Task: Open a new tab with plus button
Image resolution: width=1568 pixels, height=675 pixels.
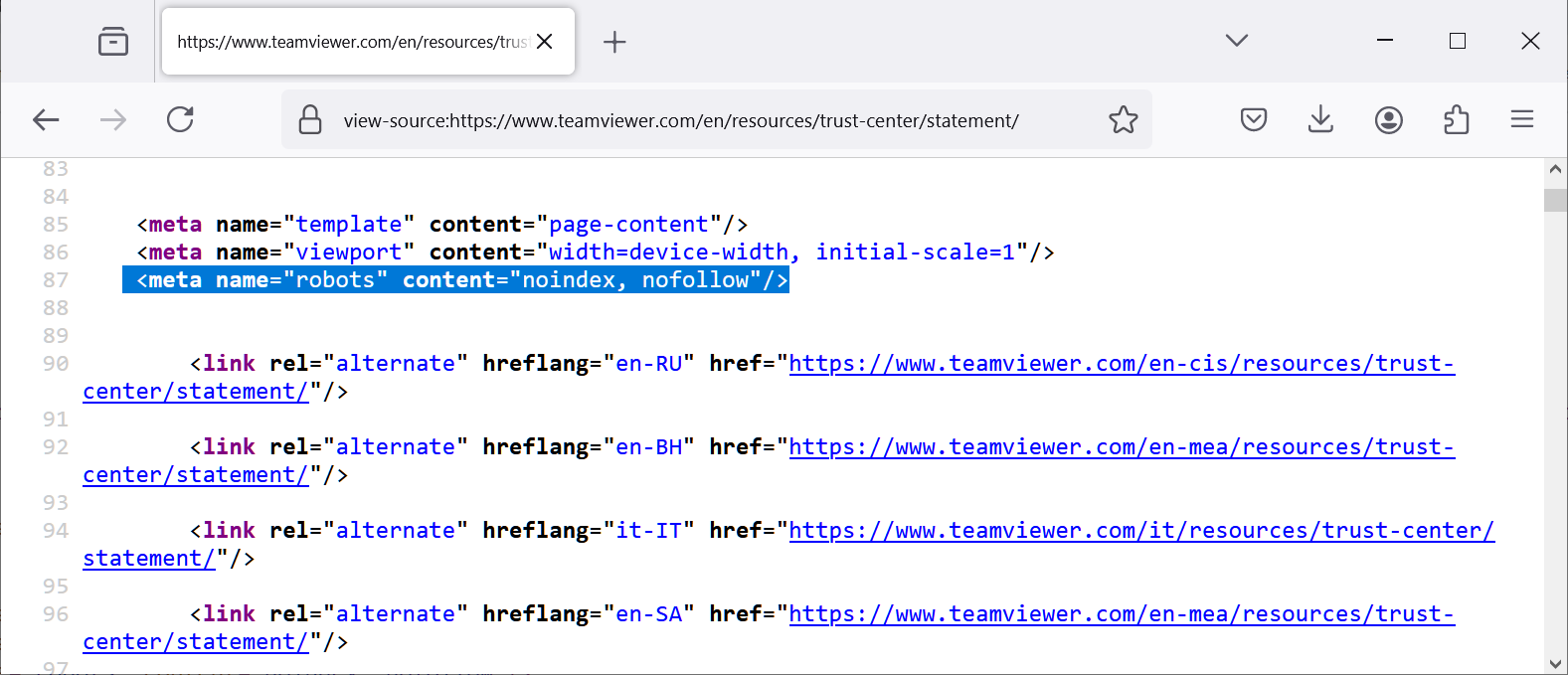Action: click(614, 42)
